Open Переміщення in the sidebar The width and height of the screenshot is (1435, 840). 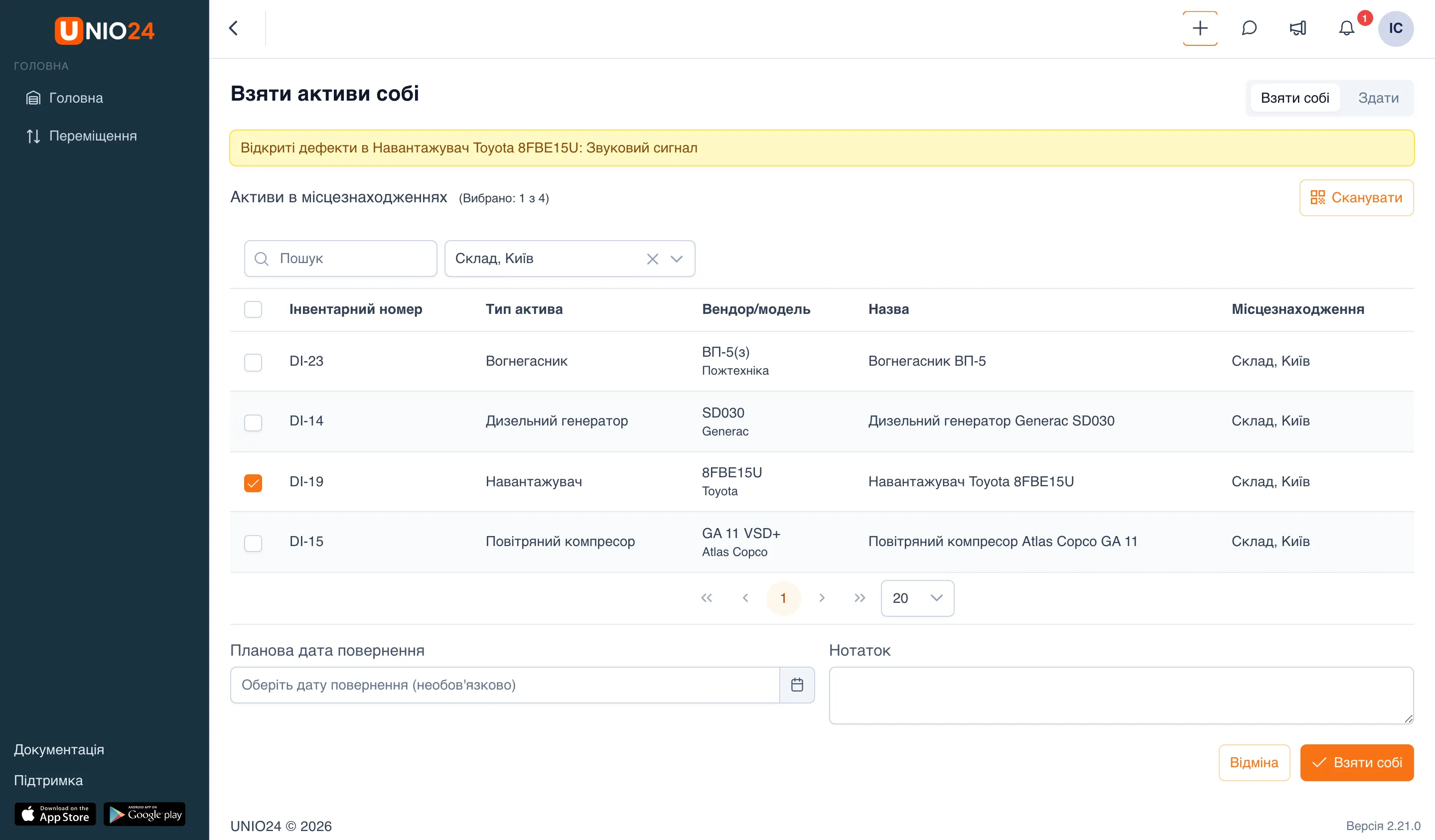81,136
